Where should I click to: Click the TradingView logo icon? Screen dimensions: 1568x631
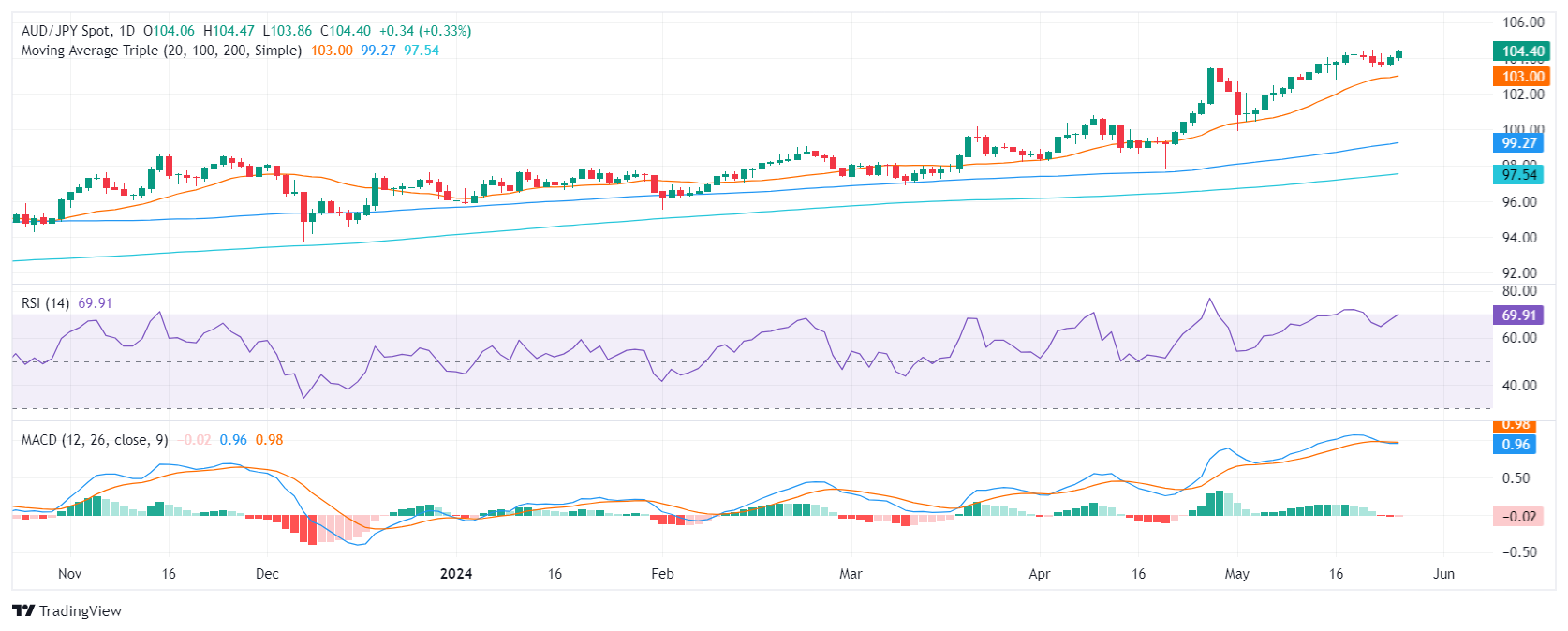pos(23,610)
